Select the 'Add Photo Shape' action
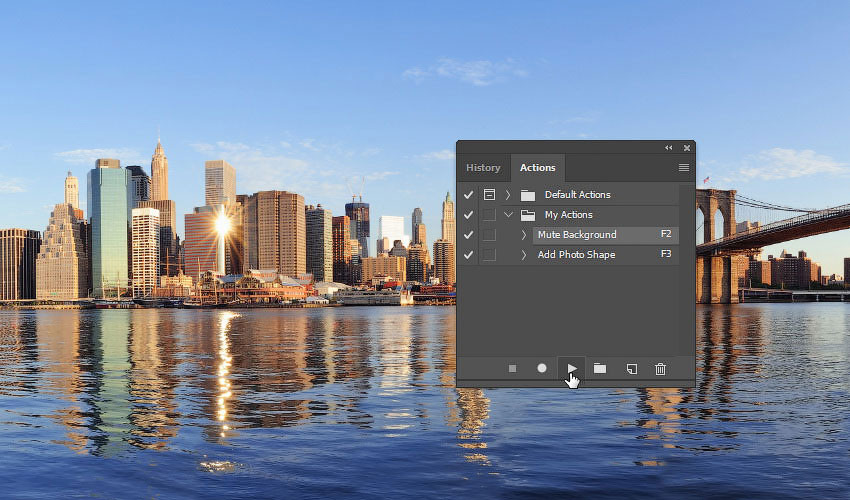 [x=576, y=255]
